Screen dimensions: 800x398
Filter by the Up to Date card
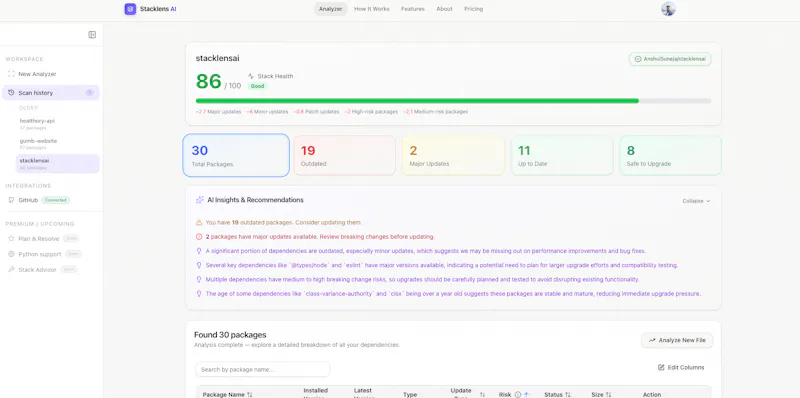tap(562, 155)
